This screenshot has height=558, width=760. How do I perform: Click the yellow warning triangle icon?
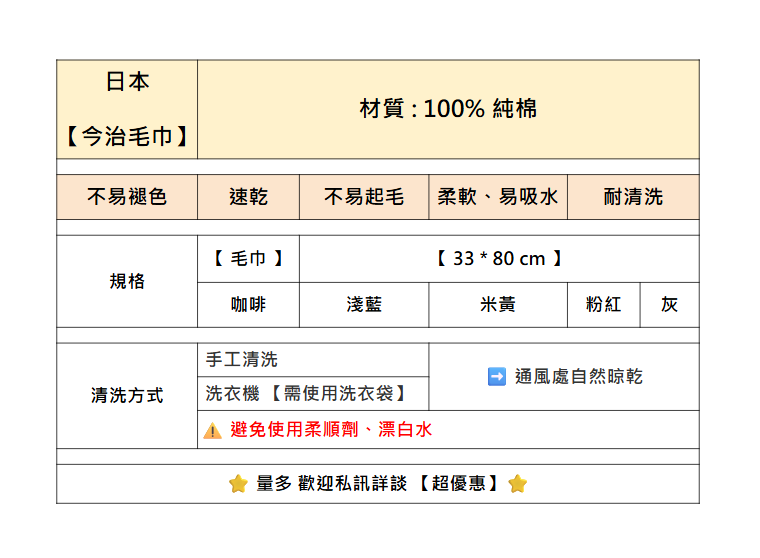[x=212, y=431]
